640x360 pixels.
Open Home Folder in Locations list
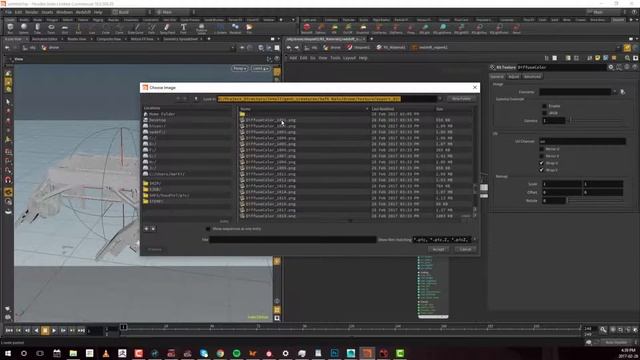[x=162, y=114]
